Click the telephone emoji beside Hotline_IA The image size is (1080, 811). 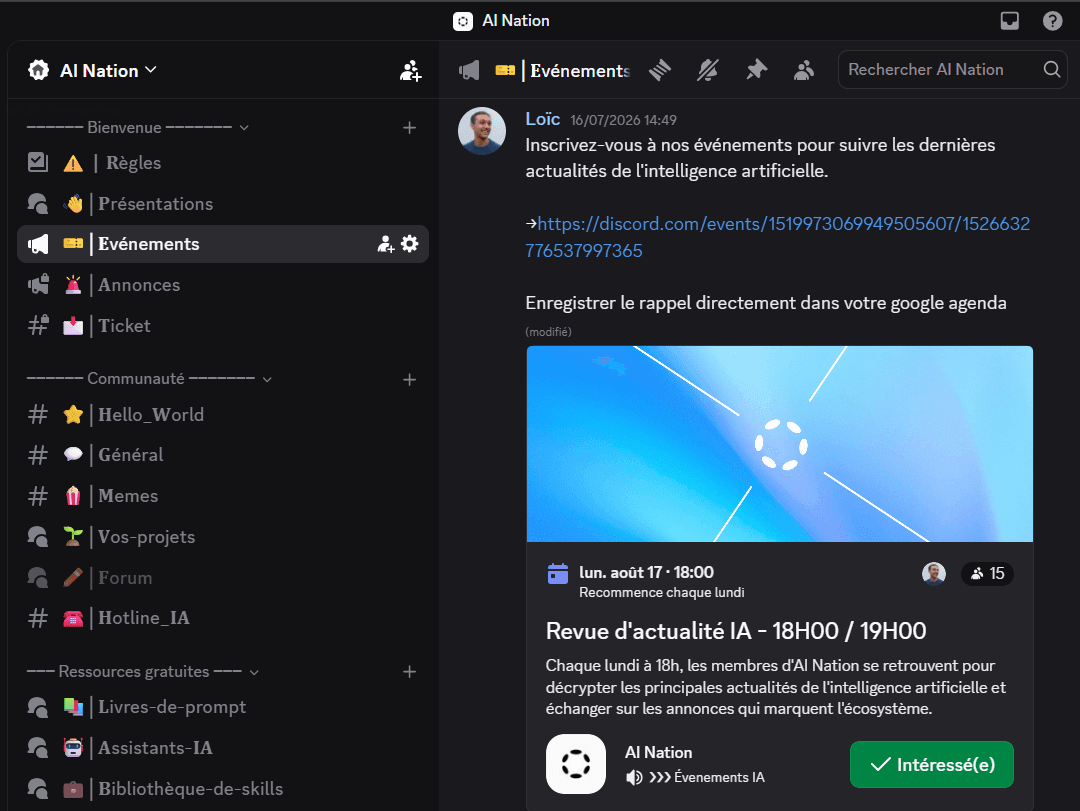coord(73,618)
